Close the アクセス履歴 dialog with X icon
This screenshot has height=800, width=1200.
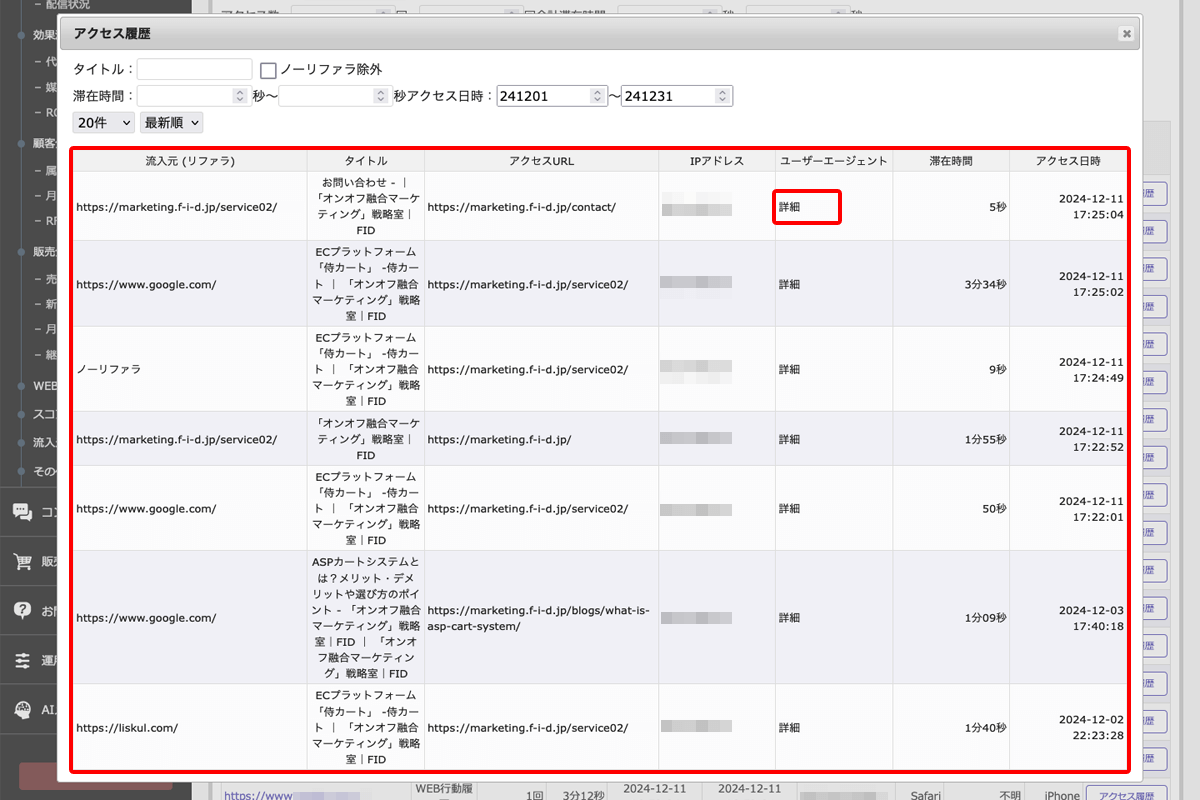1126,34
